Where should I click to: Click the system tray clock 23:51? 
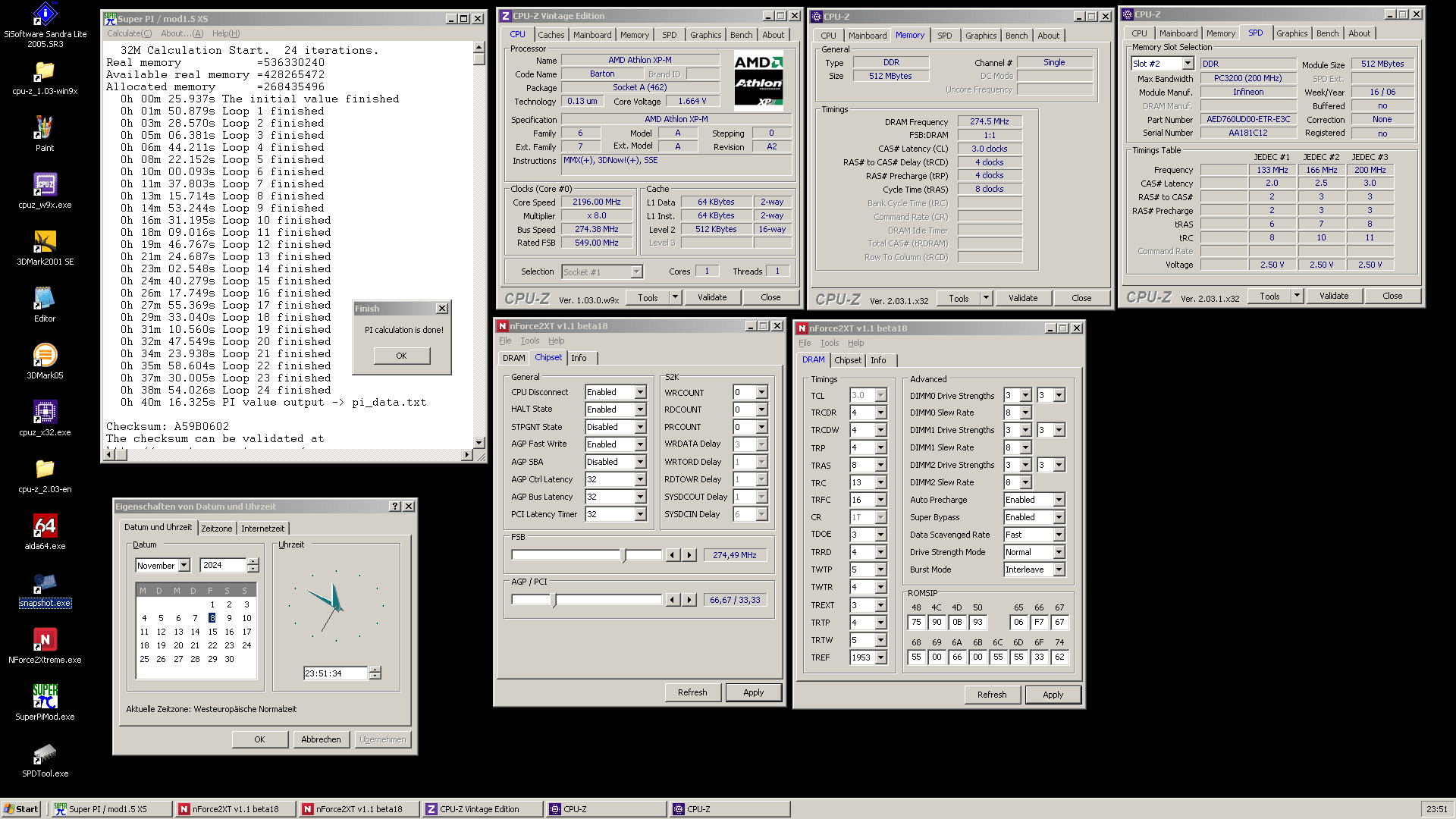pyautogui.click(x=1436, y=809)
